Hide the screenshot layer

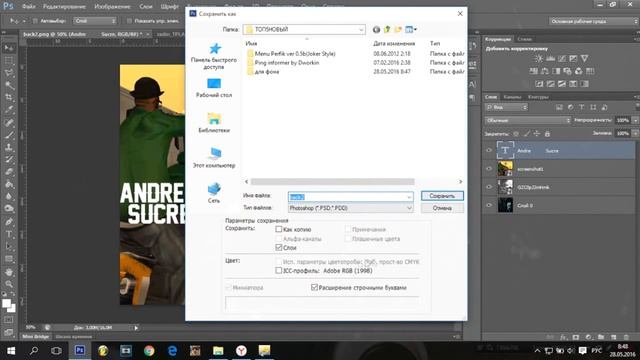point(489,169)
